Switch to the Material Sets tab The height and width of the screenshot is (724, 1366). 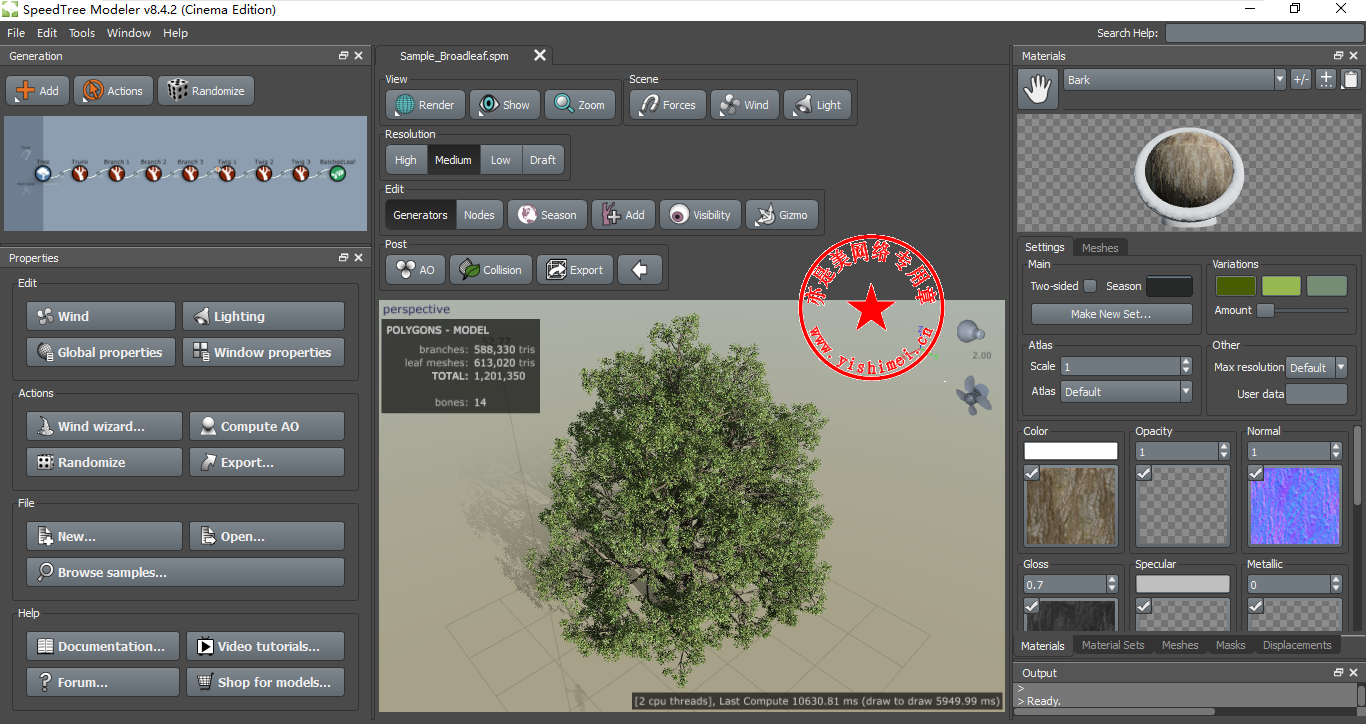(x=1113, y=645)
